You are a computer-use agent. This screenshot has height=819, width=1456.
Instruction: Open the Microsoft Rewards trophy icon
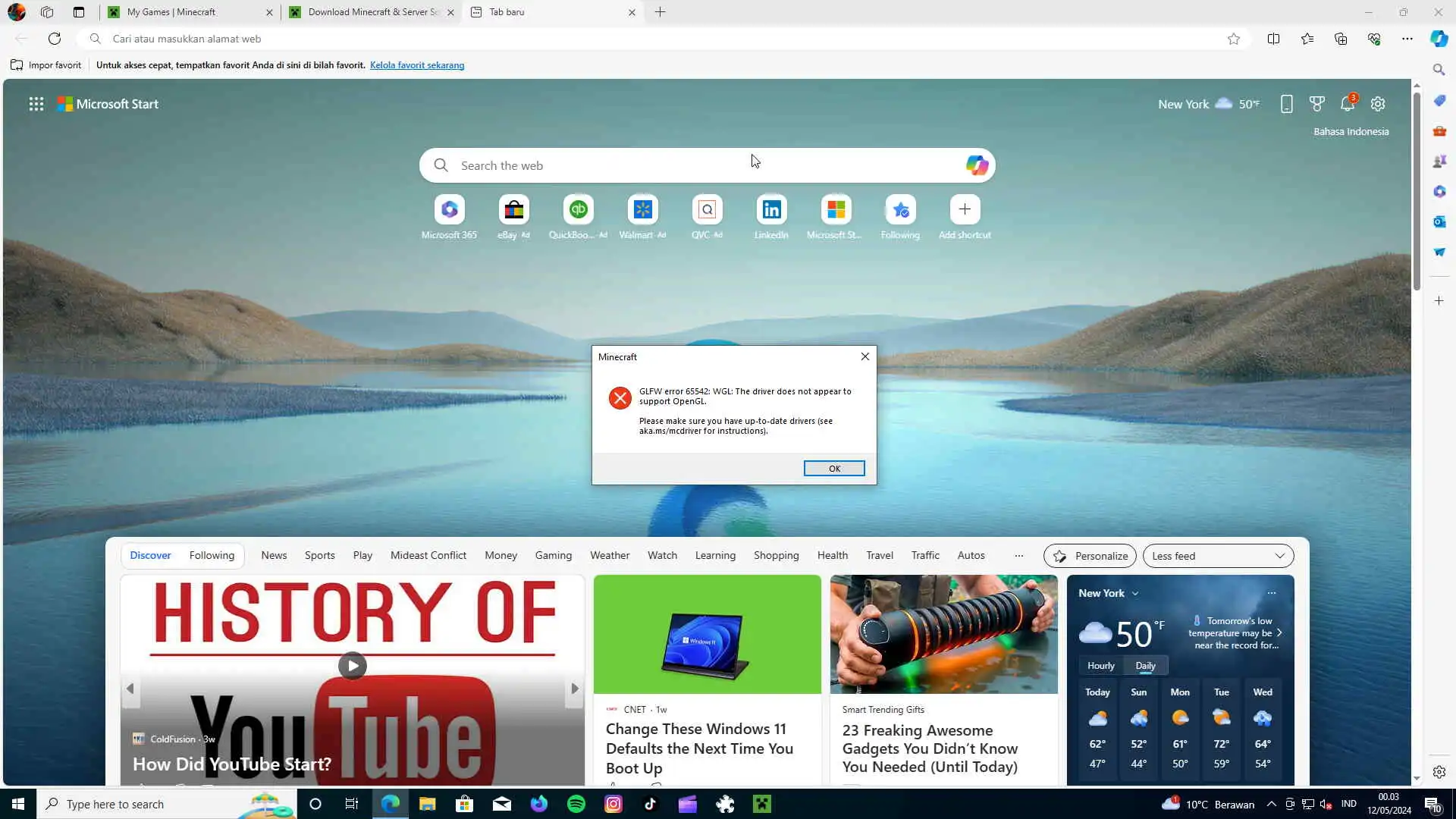point(1317,105)
